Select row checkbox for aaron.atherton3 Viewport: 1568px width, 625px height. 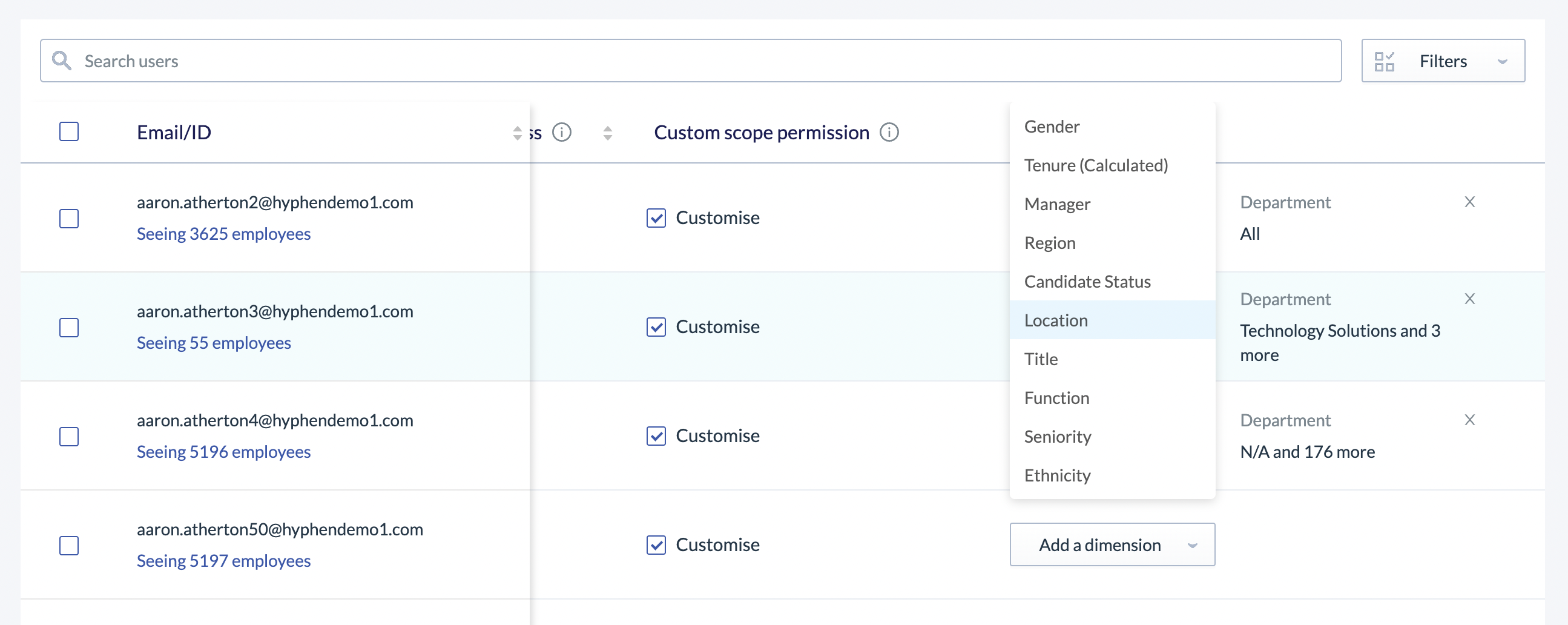69,327
